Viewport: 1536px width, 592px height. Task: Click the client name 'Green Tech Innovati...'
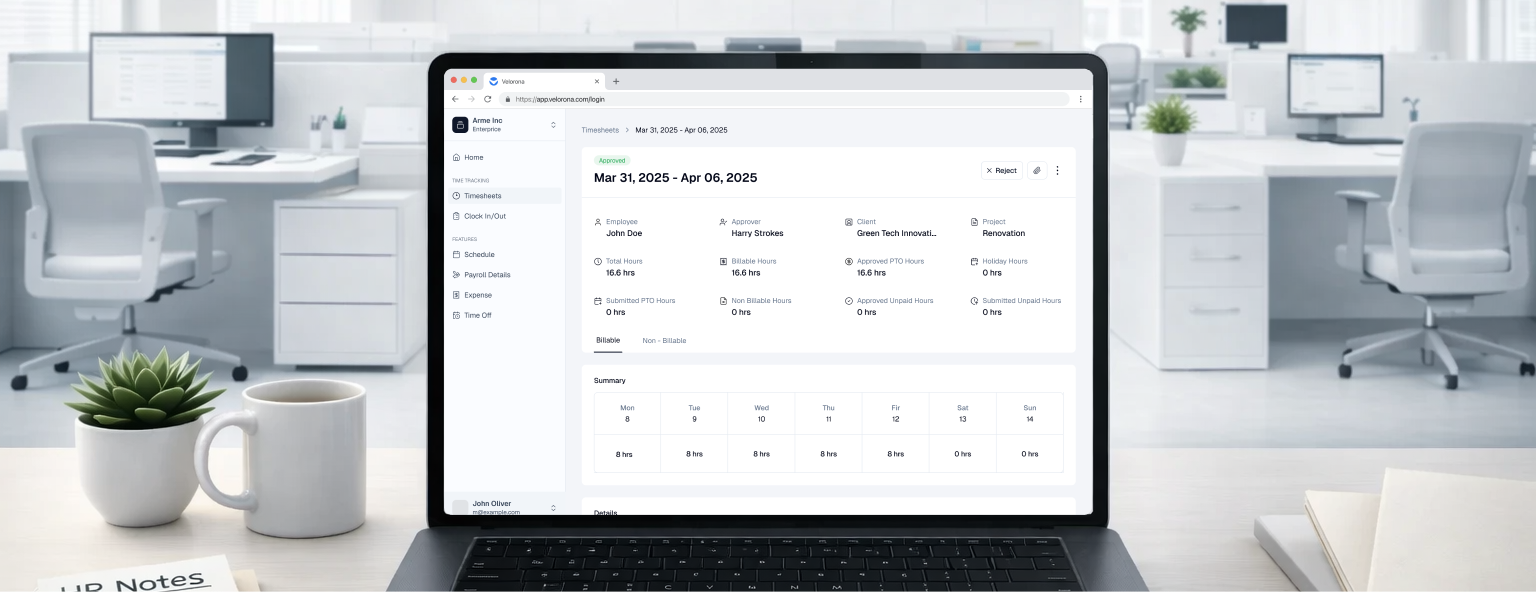[897, 233]
